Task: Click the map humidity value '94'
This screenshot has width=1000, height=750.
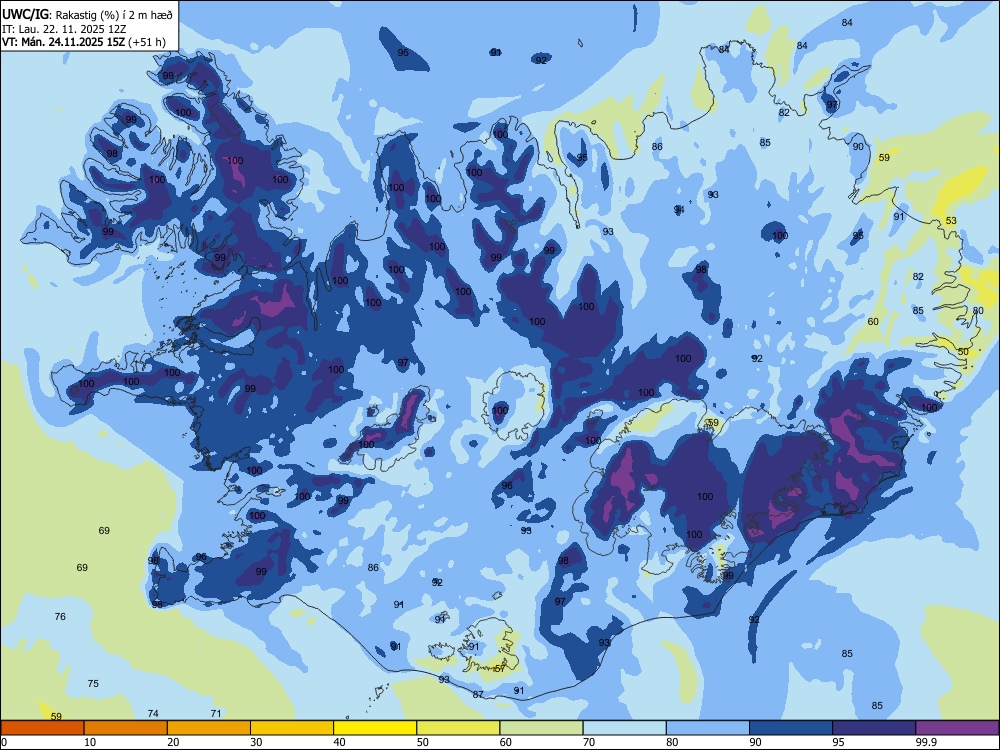Action: point(679,209)
